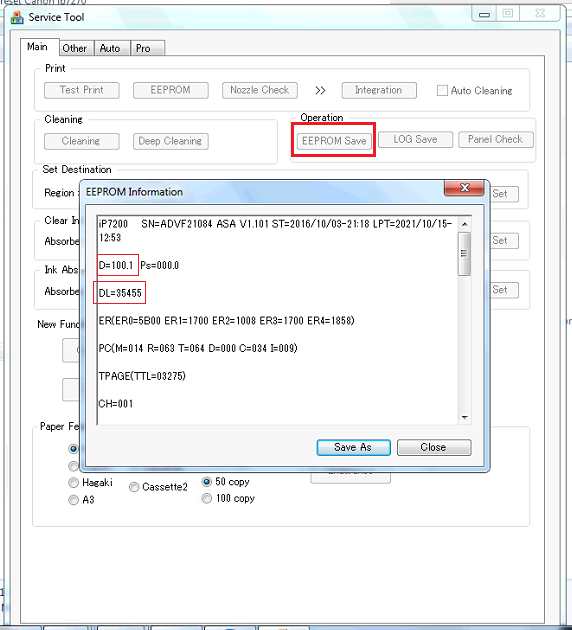
Task: Click the EEPROM Save button
Action: 334,141
